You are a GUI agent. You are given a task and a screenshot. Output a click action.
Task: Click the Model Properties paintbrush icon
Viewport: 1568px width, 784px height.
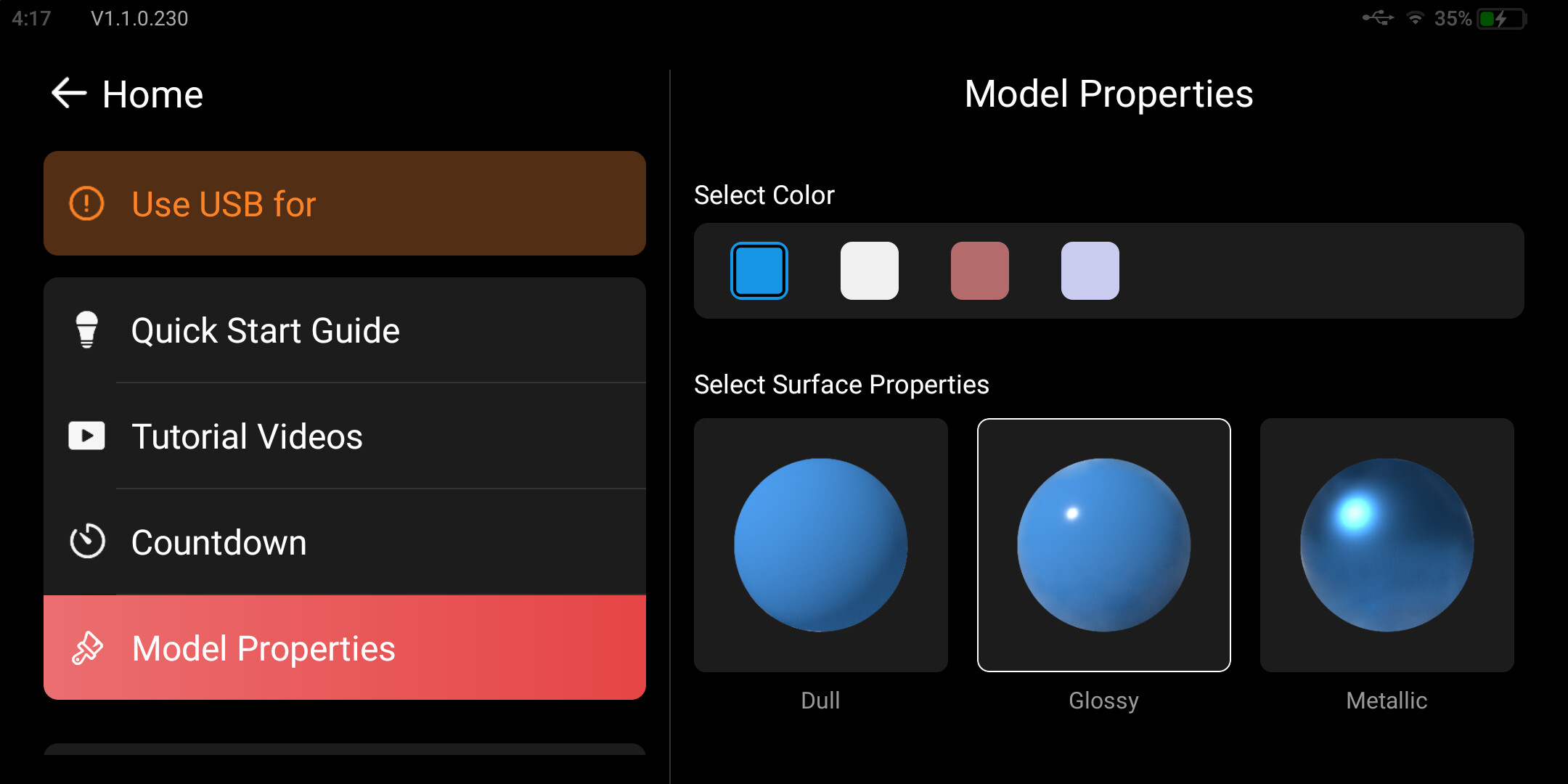[x=87, y=648]
